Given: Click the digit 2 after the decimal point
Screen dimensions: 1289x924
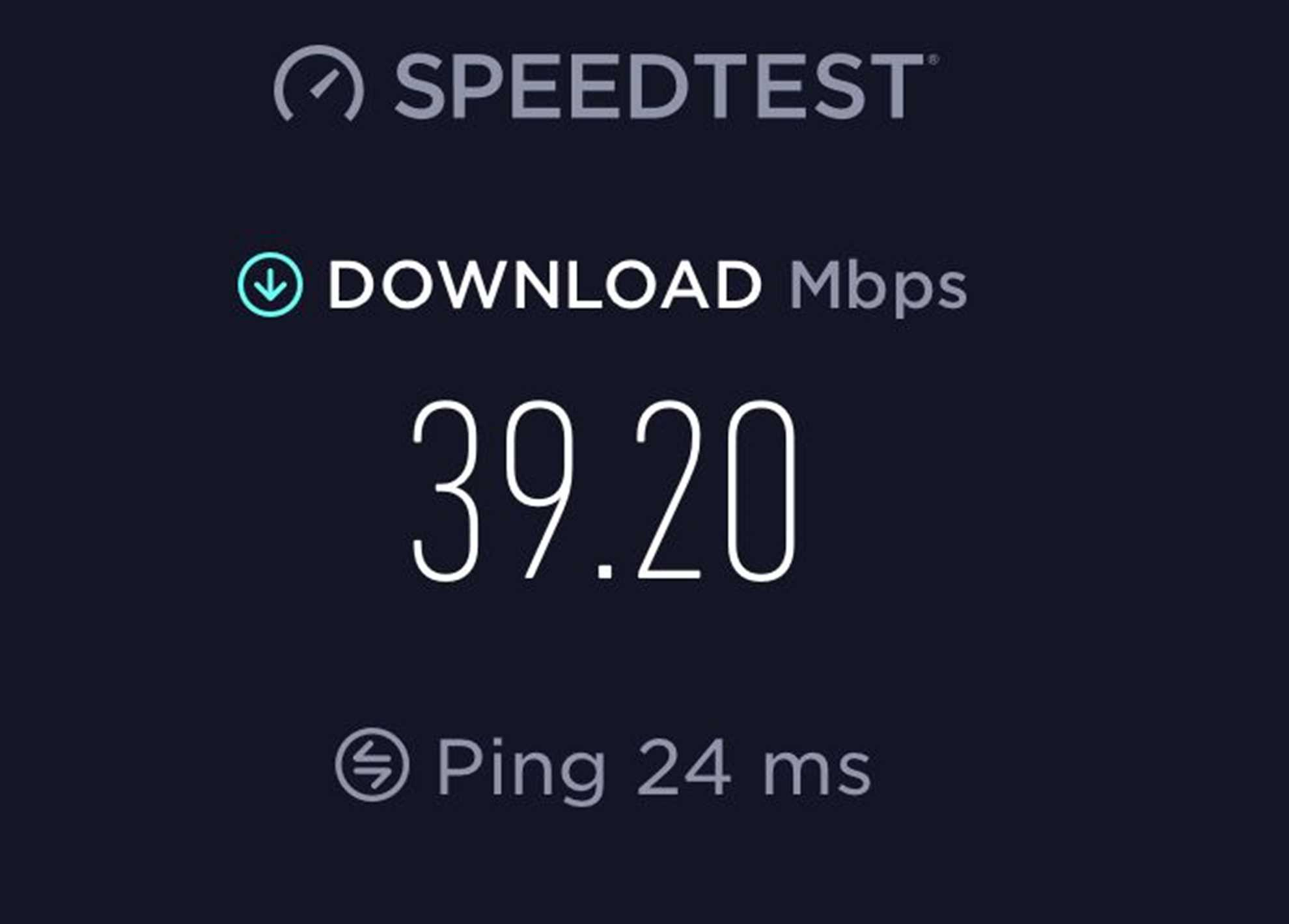Looking at the screenshot, I should pos(670,489).
